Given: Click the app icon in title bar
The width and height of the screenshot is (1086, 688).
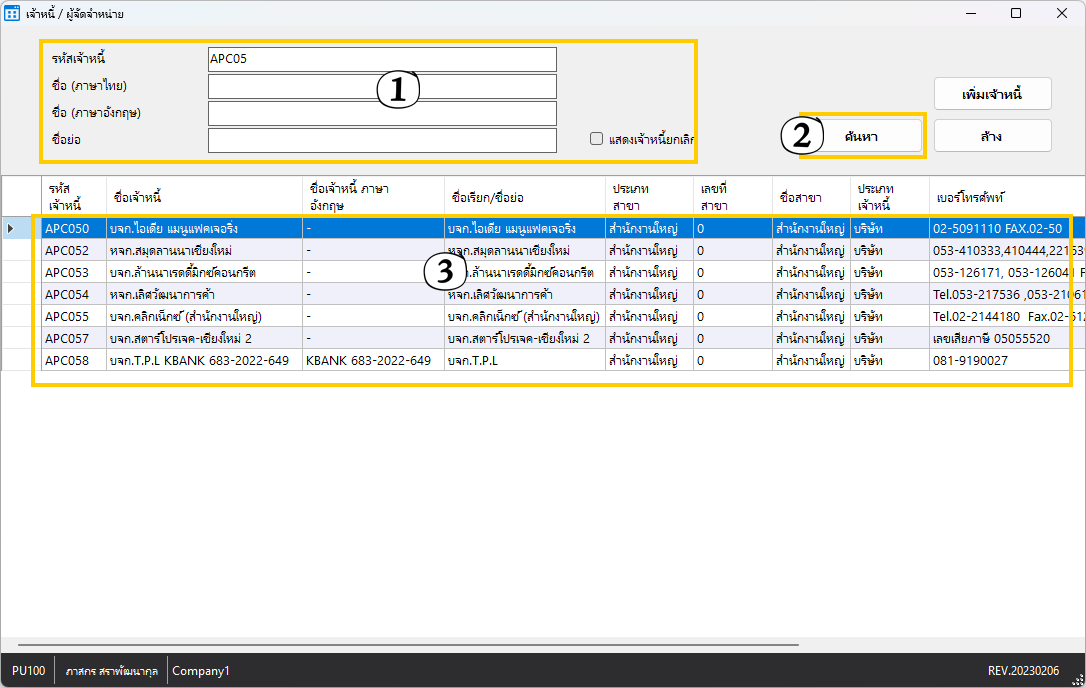Looking at the screenshot, I should (13, 14).
